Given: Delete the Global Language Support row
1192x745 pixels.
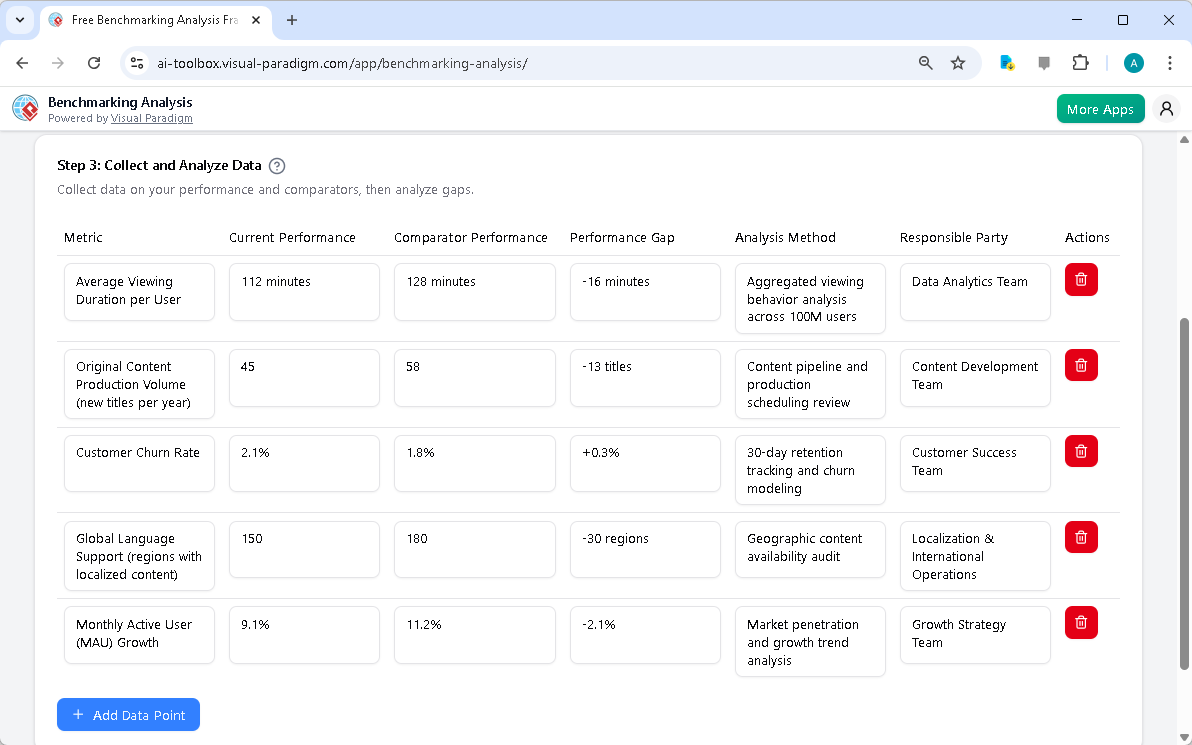Looking at the screenshot, I should (1080, 537).
